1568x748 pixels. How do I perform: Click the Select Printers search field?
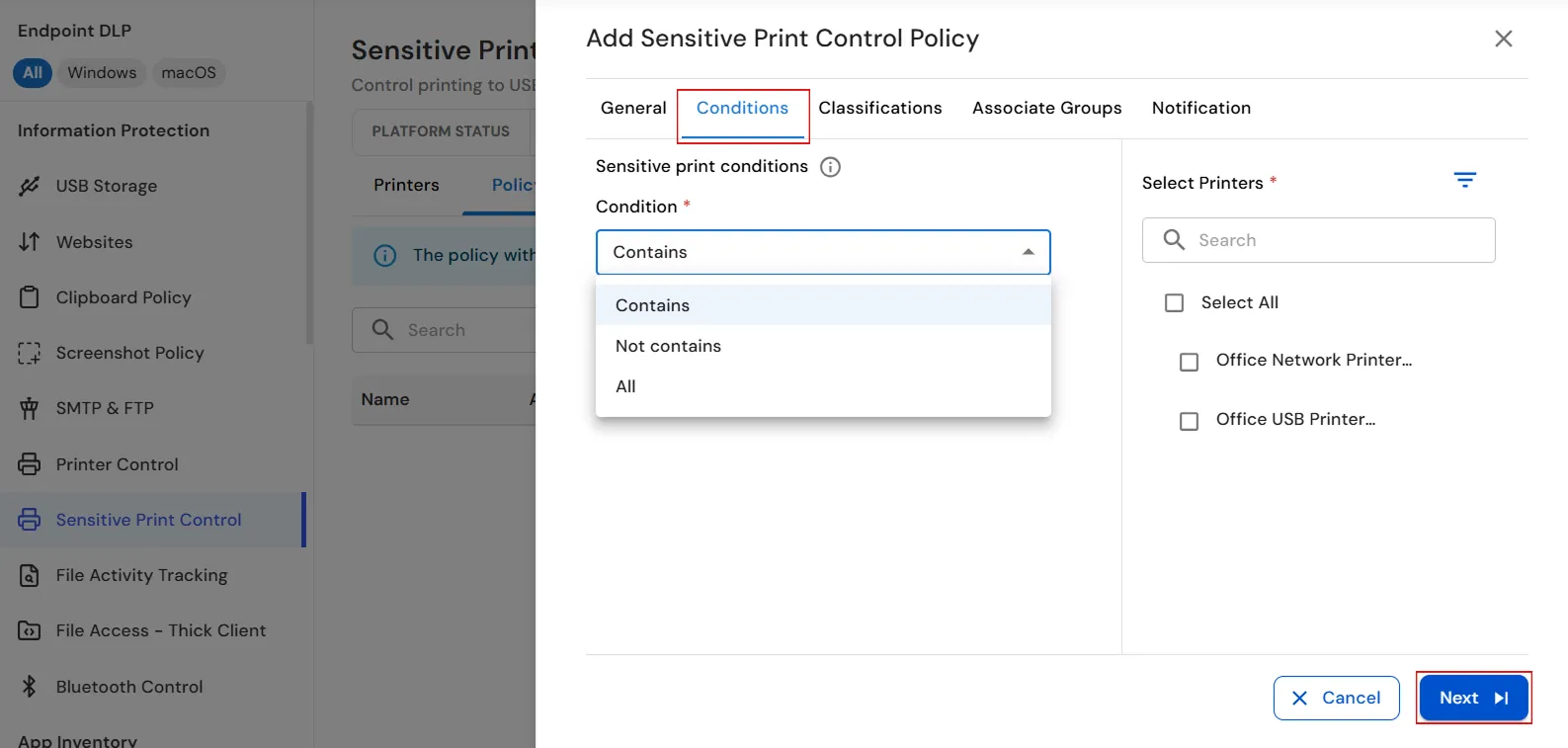tap(1319, 240)
